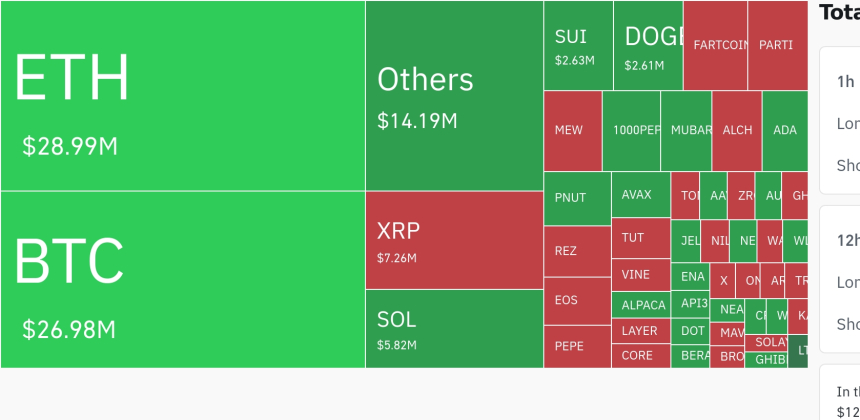860x420 pixels.
Task: Select the red MEW tile
Action: coord(572,131)
